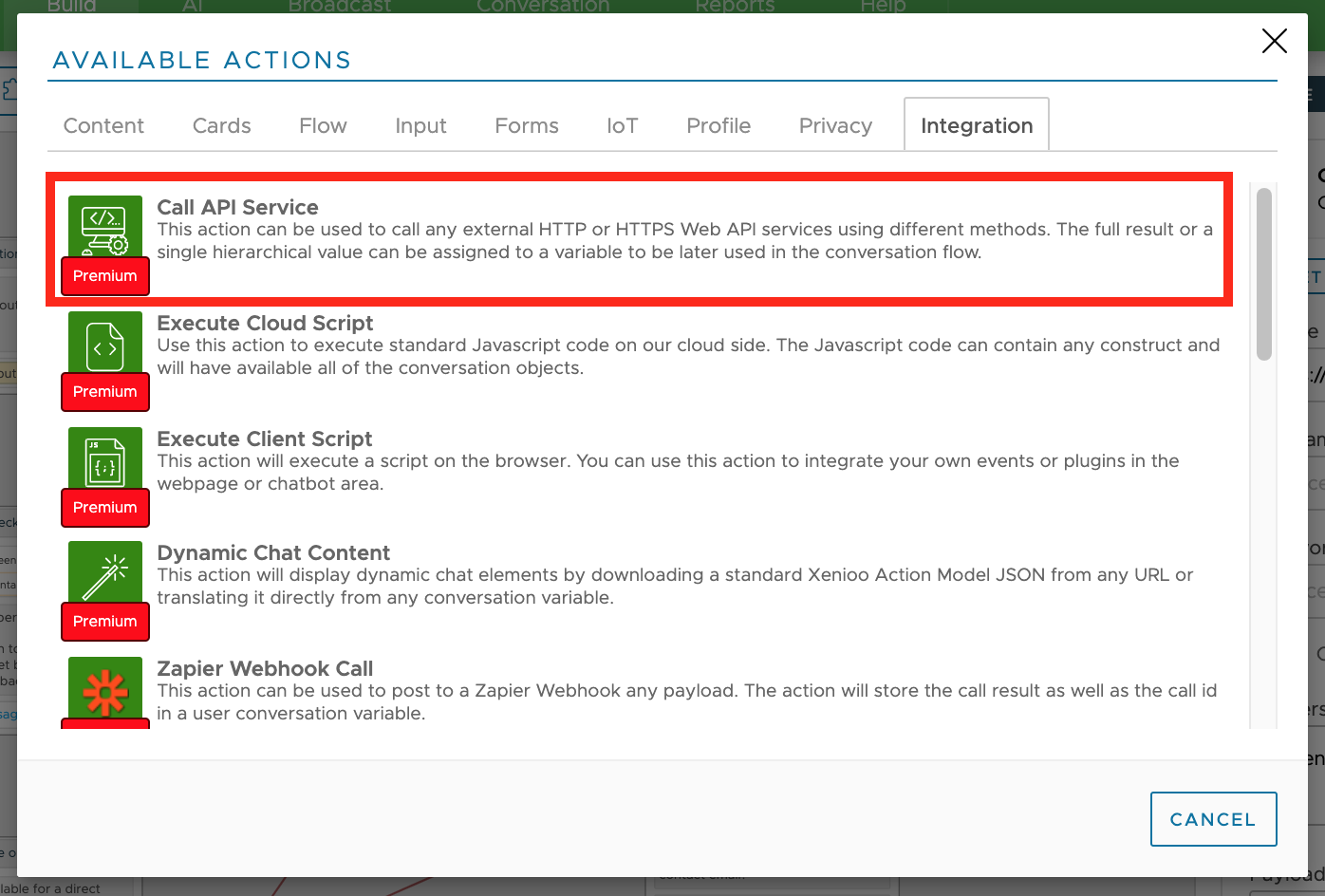The image size is (1325, 896).
Task: Click the Premium badge under Dynamic Chat Content
Action: (x=105, y=622)
